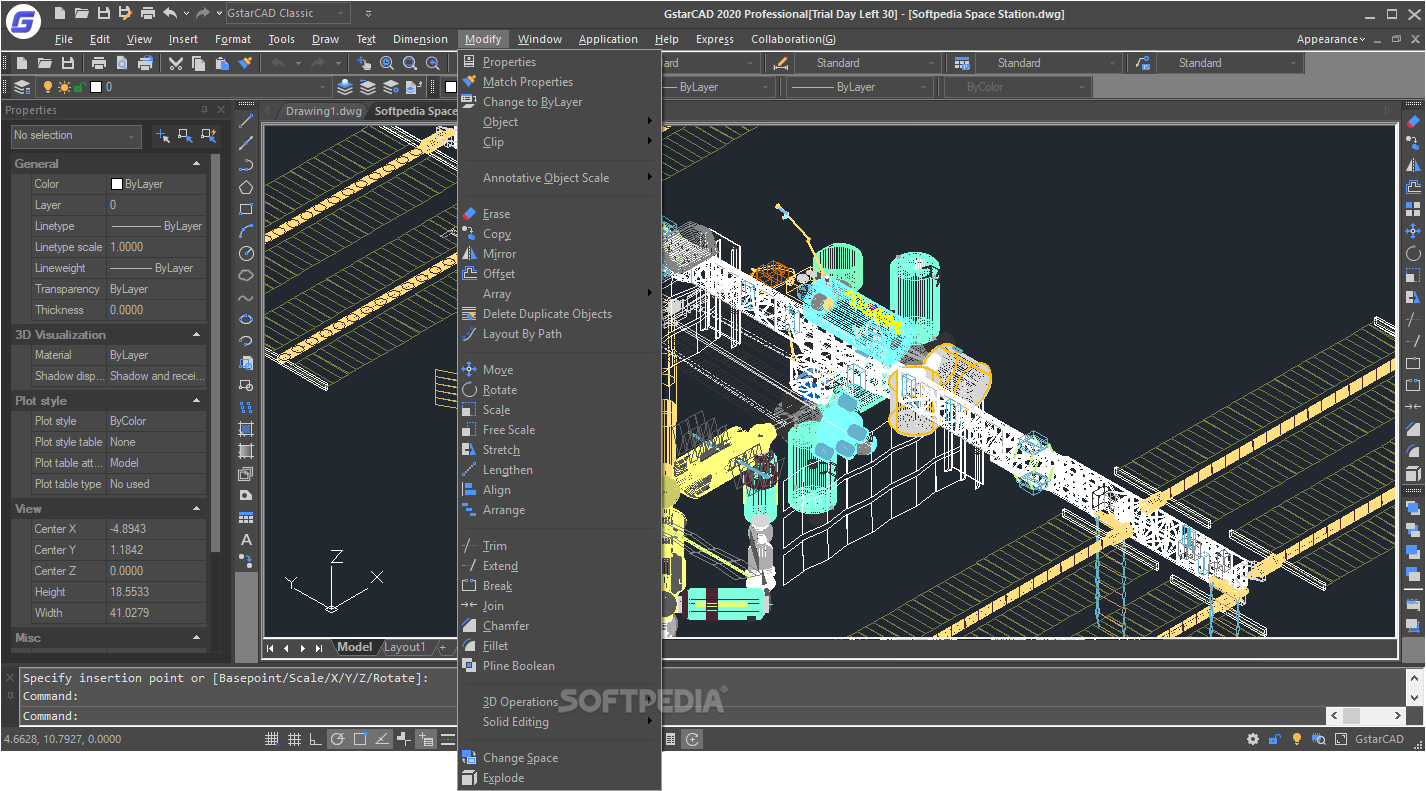The image size is (1426, 791).
Task: Select the Multiline Text A tool
Action: (246, 539)
